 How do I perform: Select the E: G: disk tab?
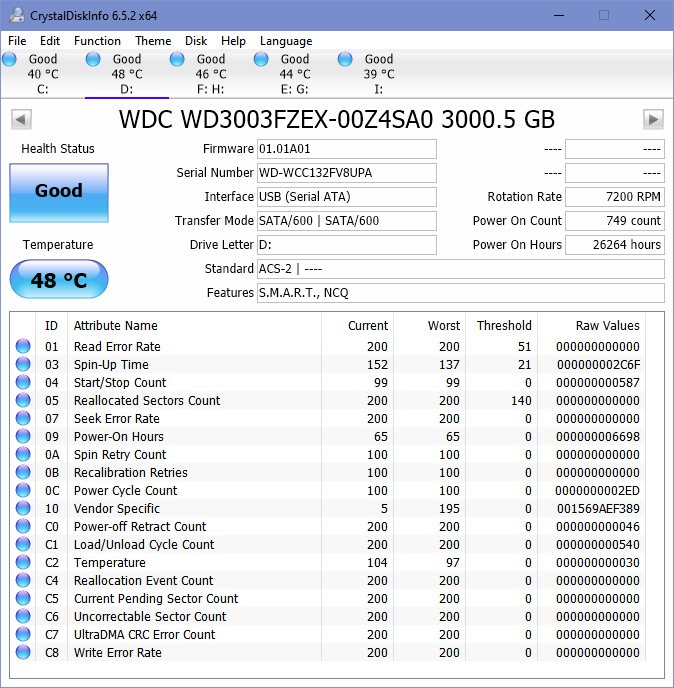(294, 74)
